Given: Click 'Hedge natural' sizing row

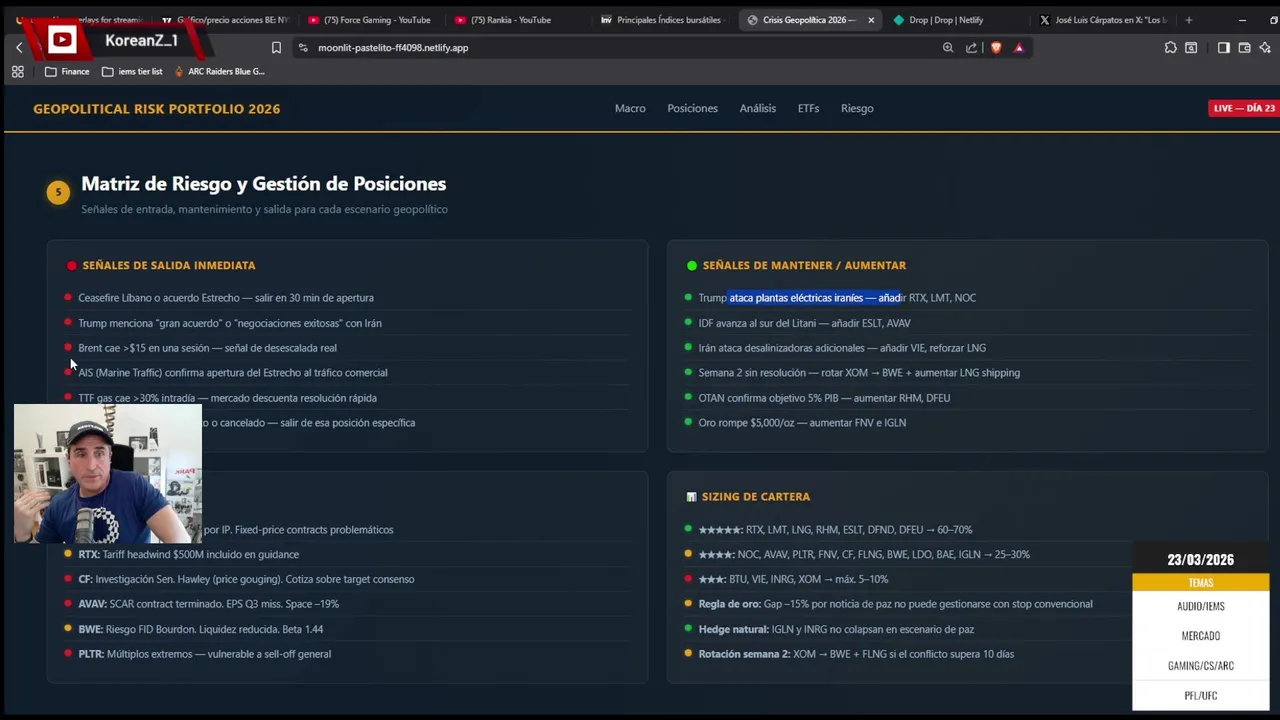Looking at the screenshot, I should pos(836,629).
